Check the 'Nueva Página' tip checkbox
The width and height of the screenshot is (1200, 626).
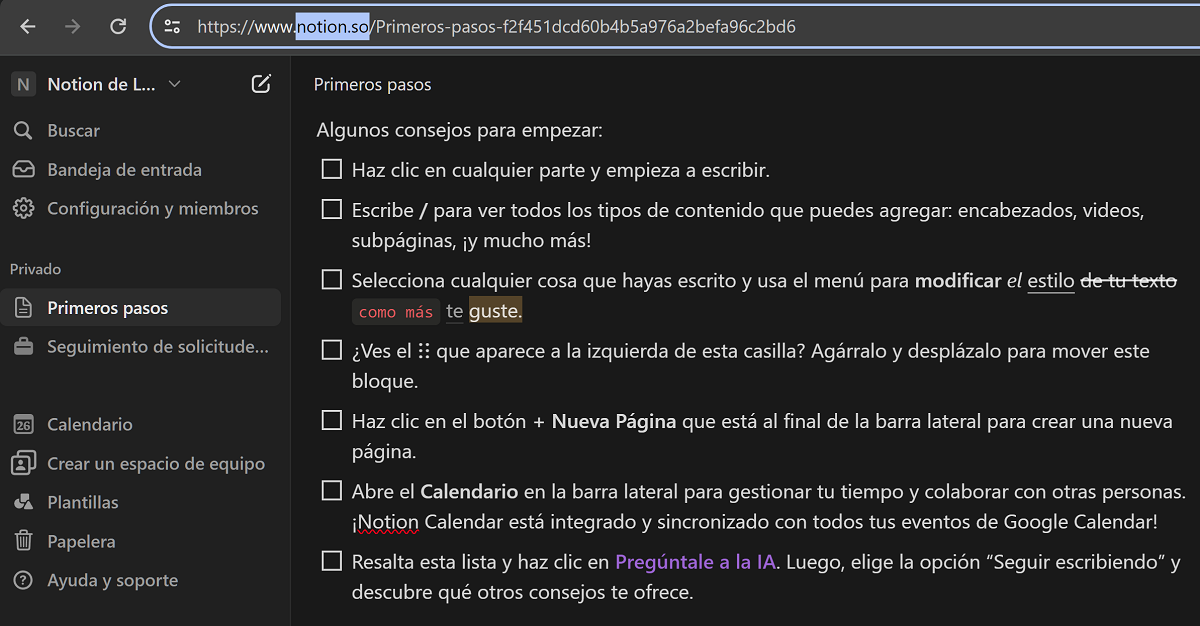click(331, 420)
